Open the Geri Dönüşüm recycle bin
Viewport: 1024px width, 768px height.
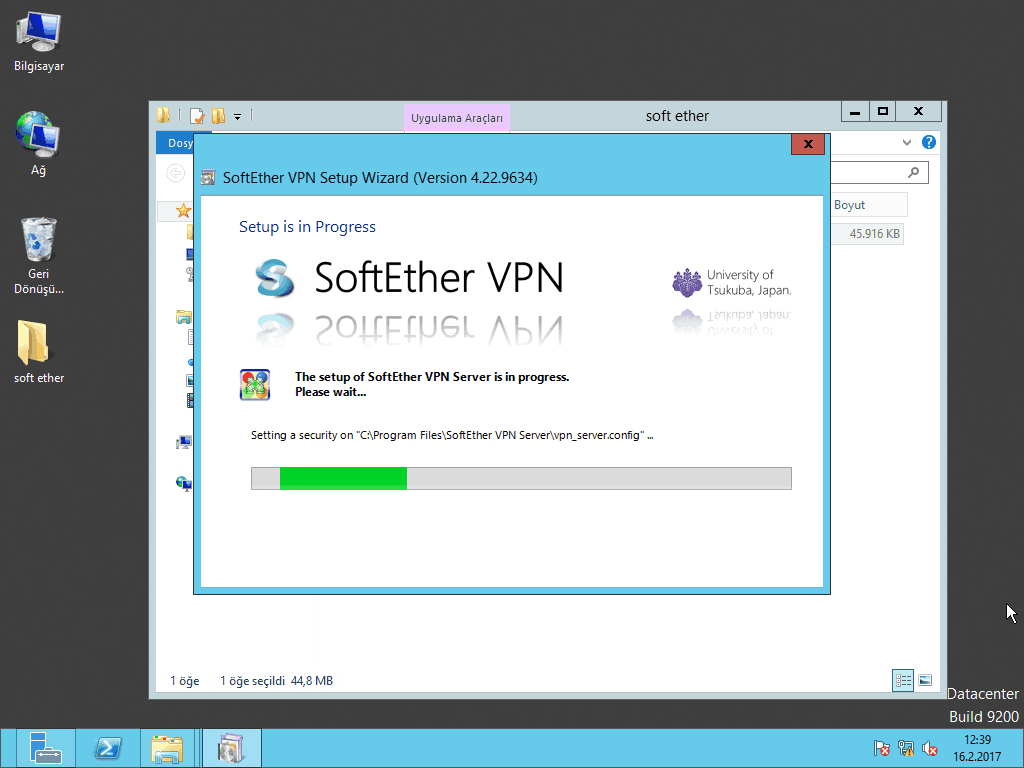[39, 256]
